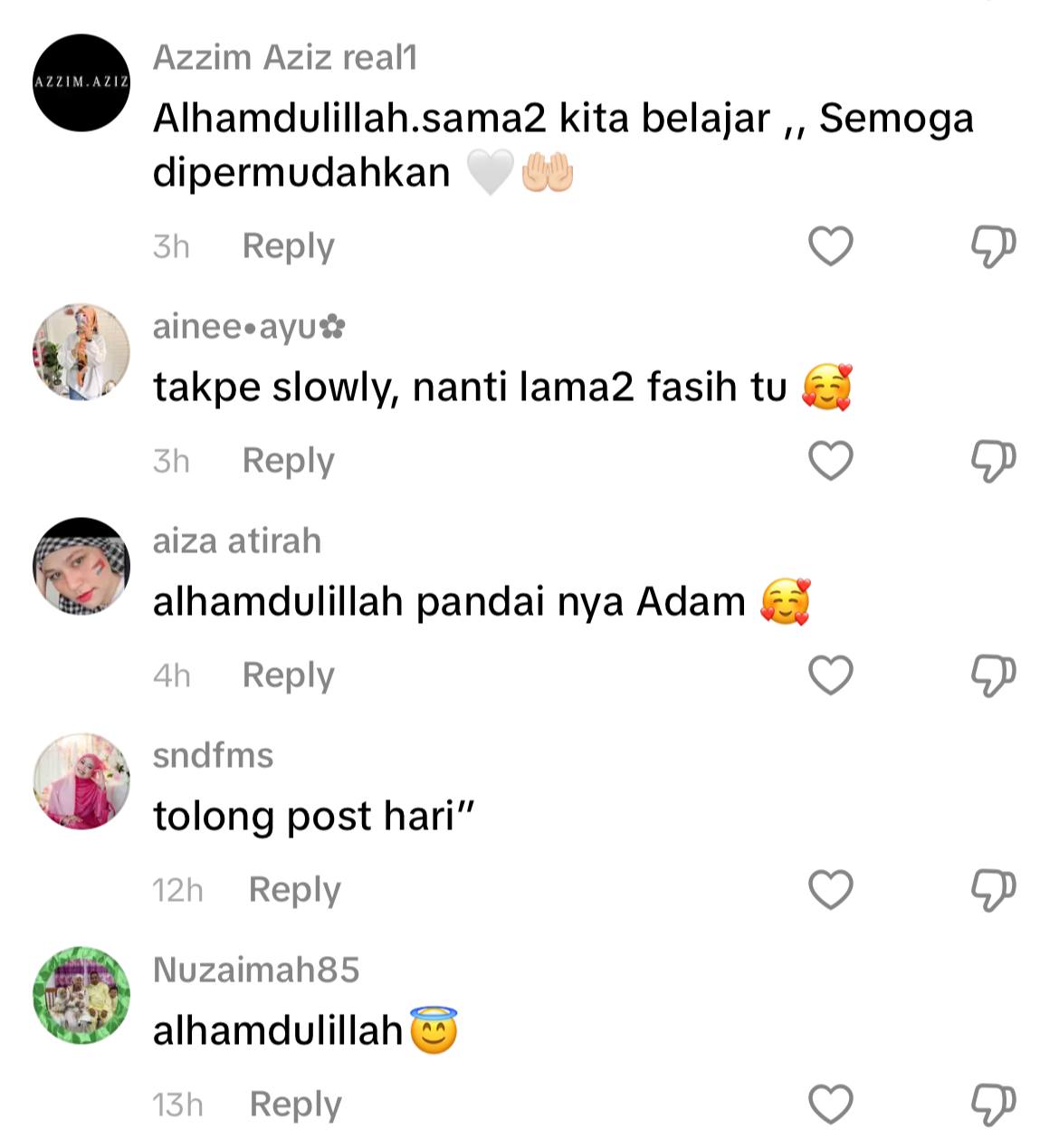Dislike aiza atirah's comment

click(x=993, y=675)
